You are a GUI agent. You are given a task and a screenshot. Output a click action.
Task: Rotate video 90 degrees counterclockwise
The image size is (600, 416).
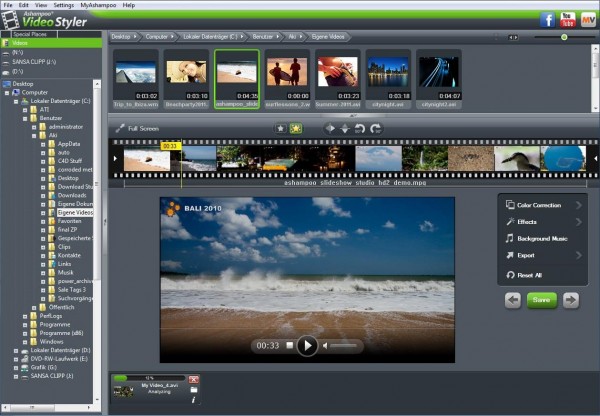tap(360, 129)
